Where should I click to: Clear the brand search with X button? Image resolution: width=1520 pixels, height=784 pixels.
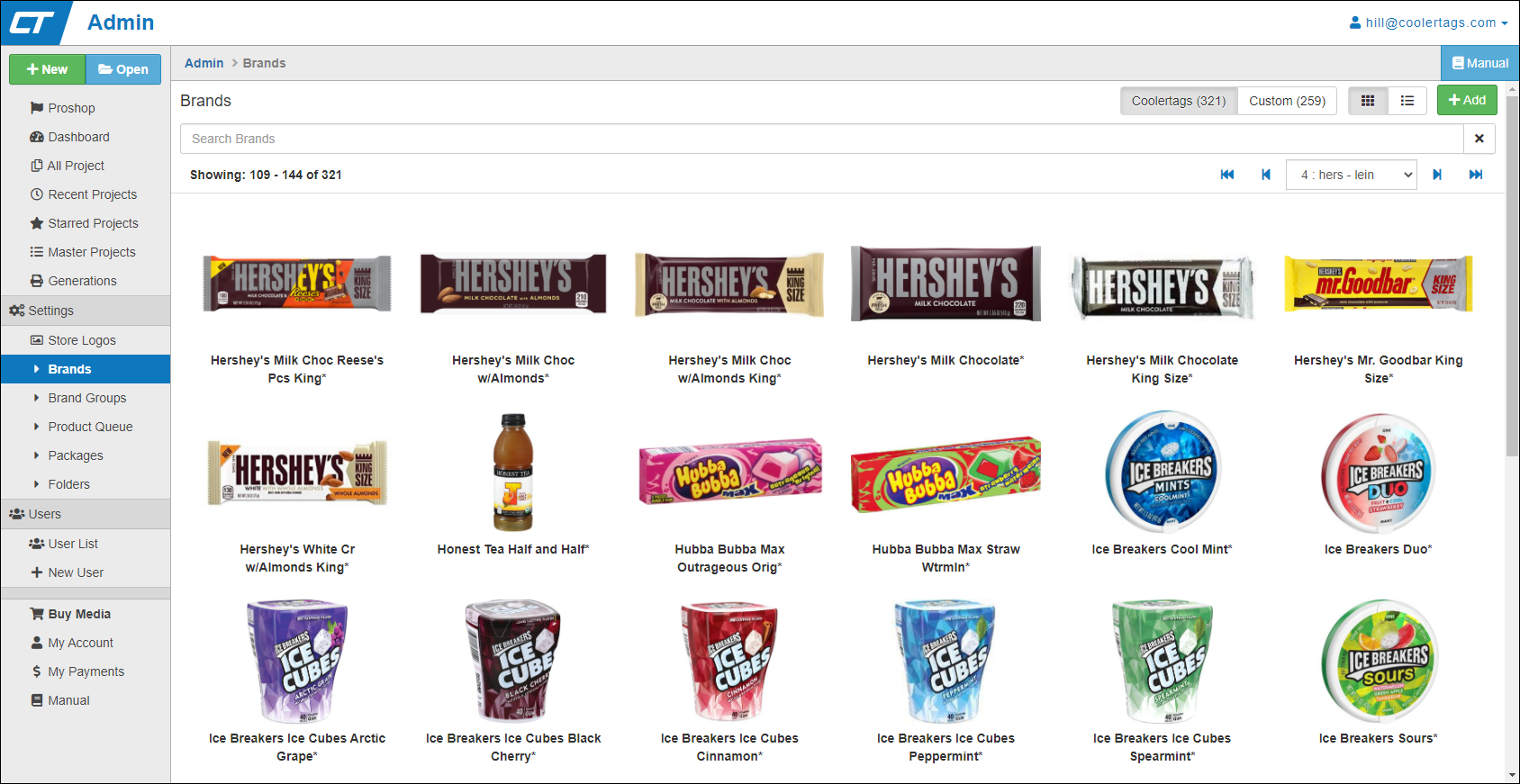(1479, 139)
